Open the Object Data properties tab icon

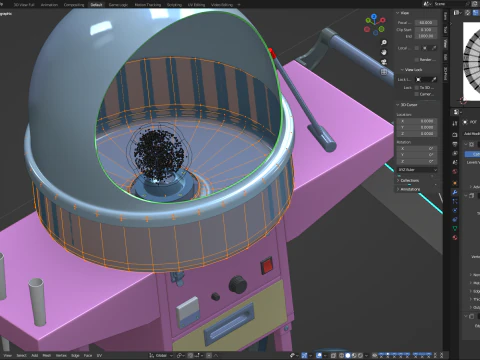coord(455,228)
